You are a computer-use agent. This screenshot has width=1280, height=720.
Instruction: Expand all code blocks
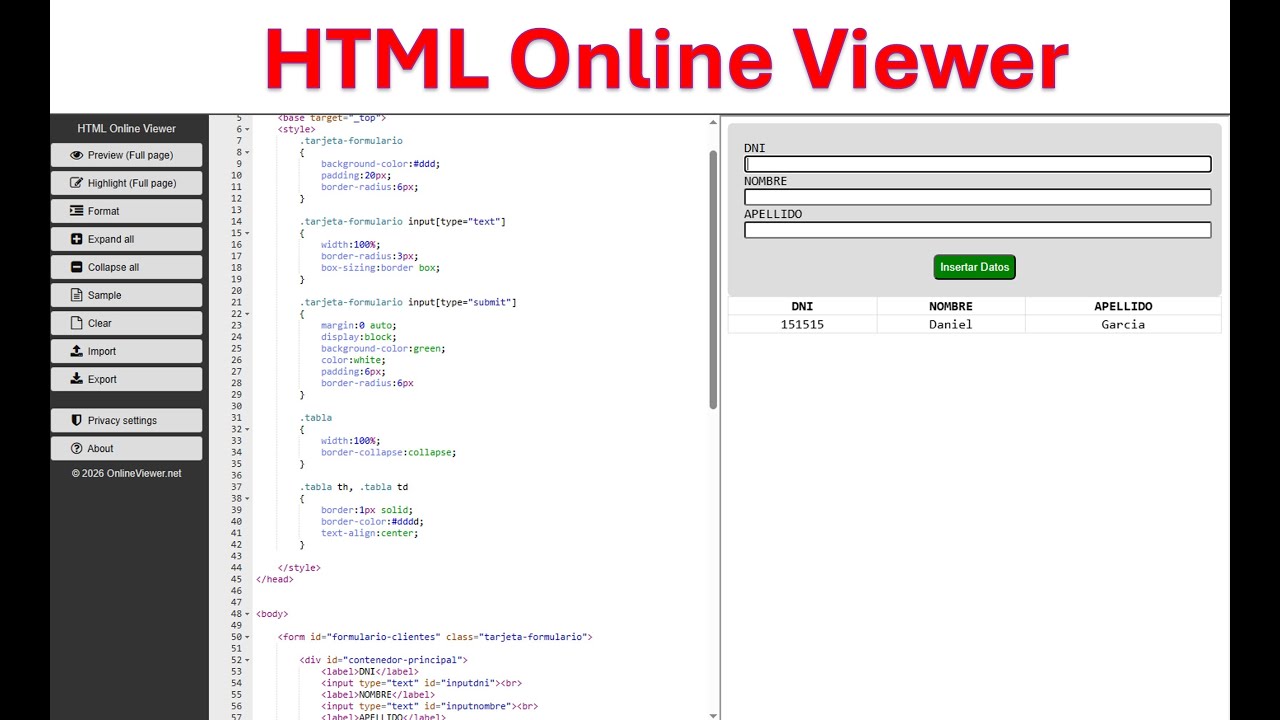[126, 239]
